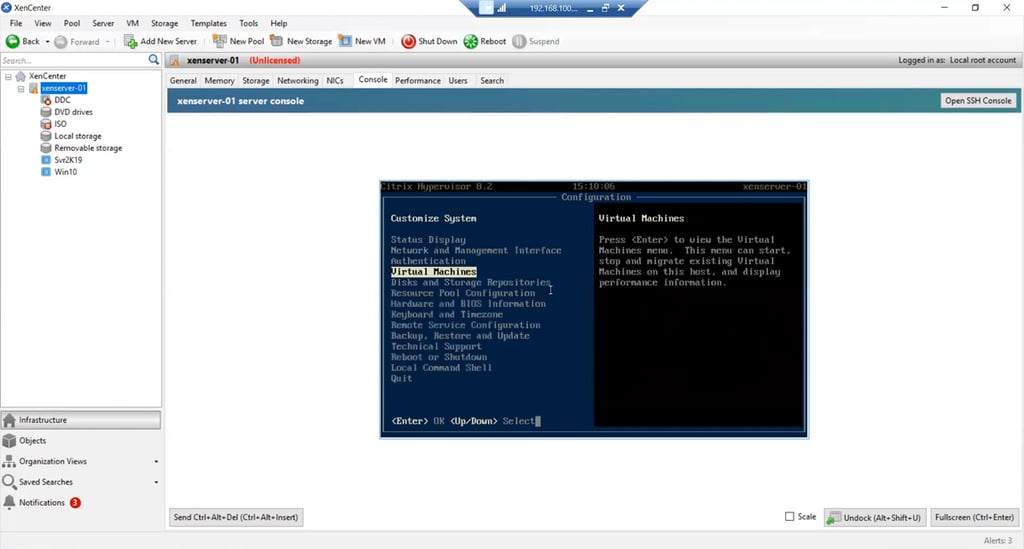Focus the Search input field
The height and width of the screenshot is (549, 1024).
click(x=74, y=60)
